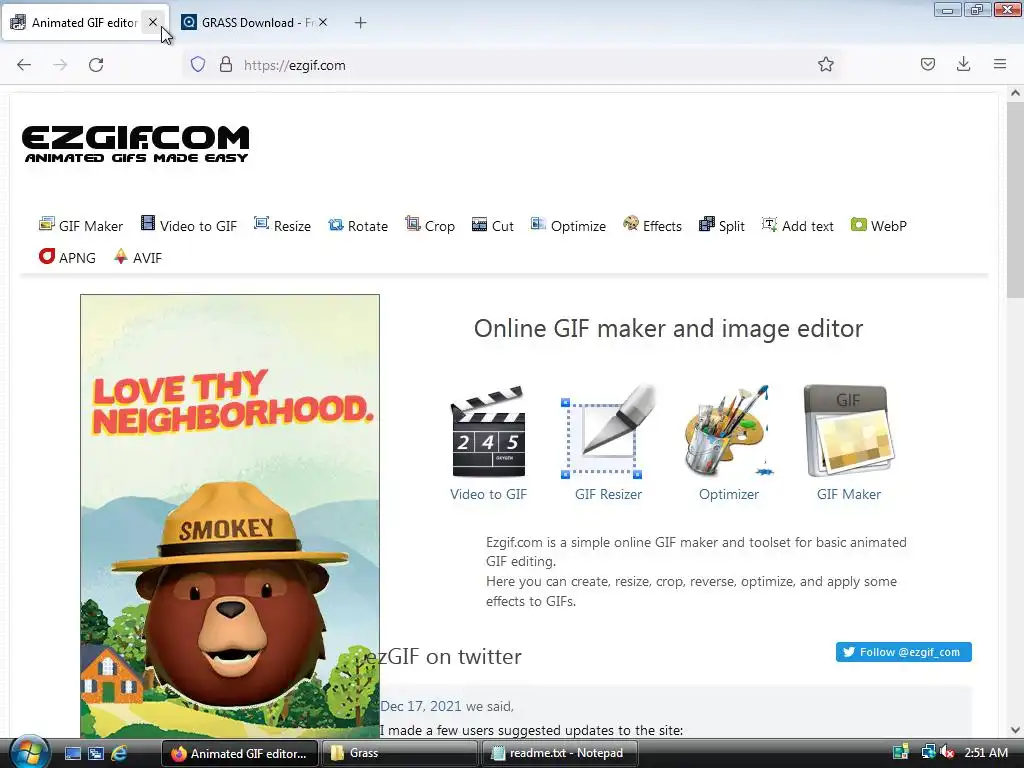The width and height of the screenshot is (1024, 768).
Task: Open the GIF Maker menu link
Action: coord(81,225)
